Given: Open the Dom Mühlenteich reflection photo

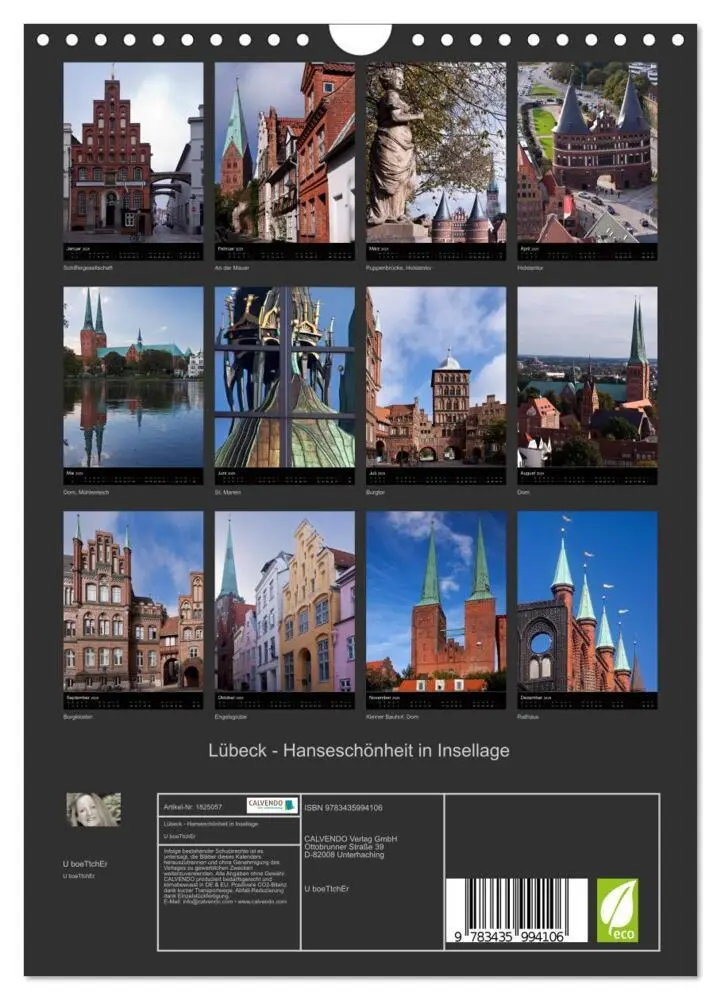Looking at the screenshot, I should pyautogui.click(x=133, y=376).
